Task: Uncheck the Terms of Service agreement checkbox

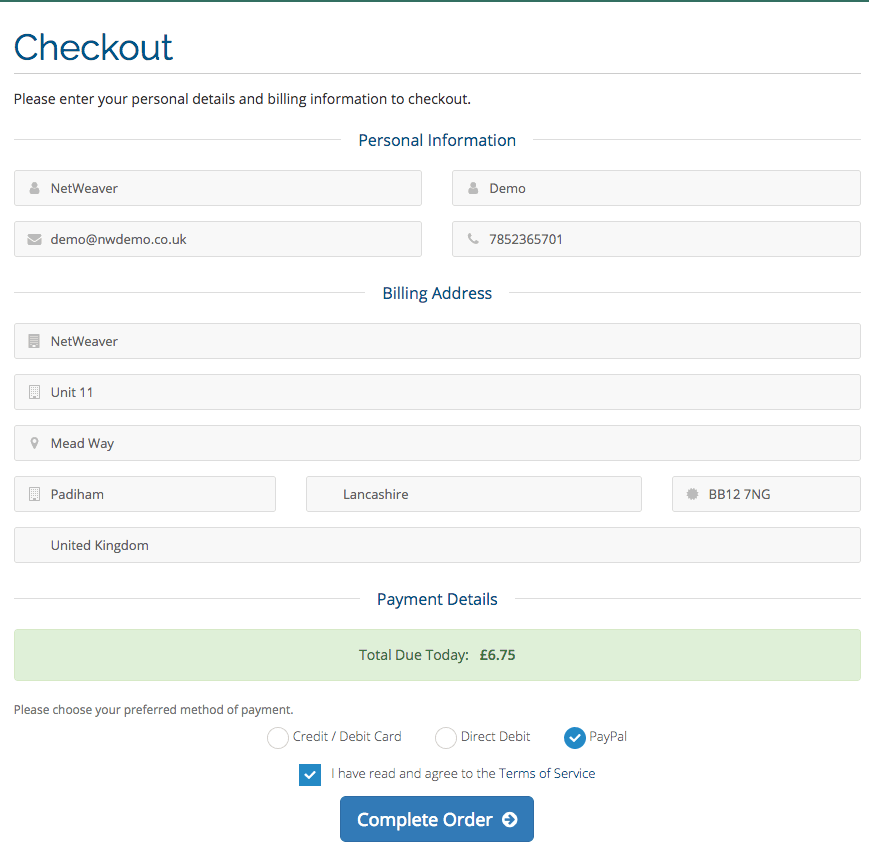Action: click(310, 775)
